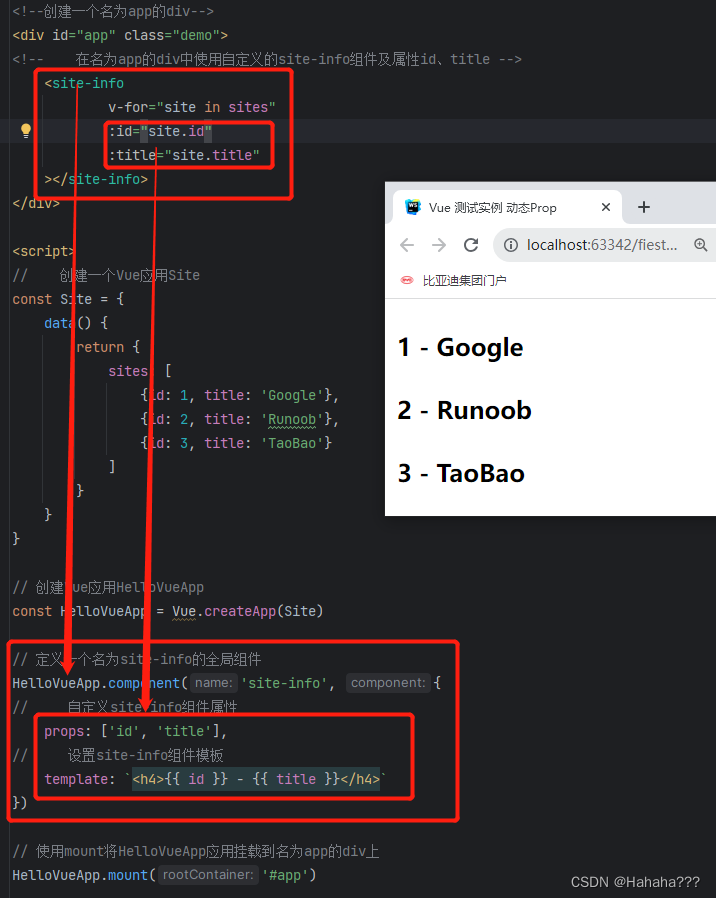716x898 pixels.
Task: Click the 'name:' parameter hint
Action: click(x=213, y=683)
